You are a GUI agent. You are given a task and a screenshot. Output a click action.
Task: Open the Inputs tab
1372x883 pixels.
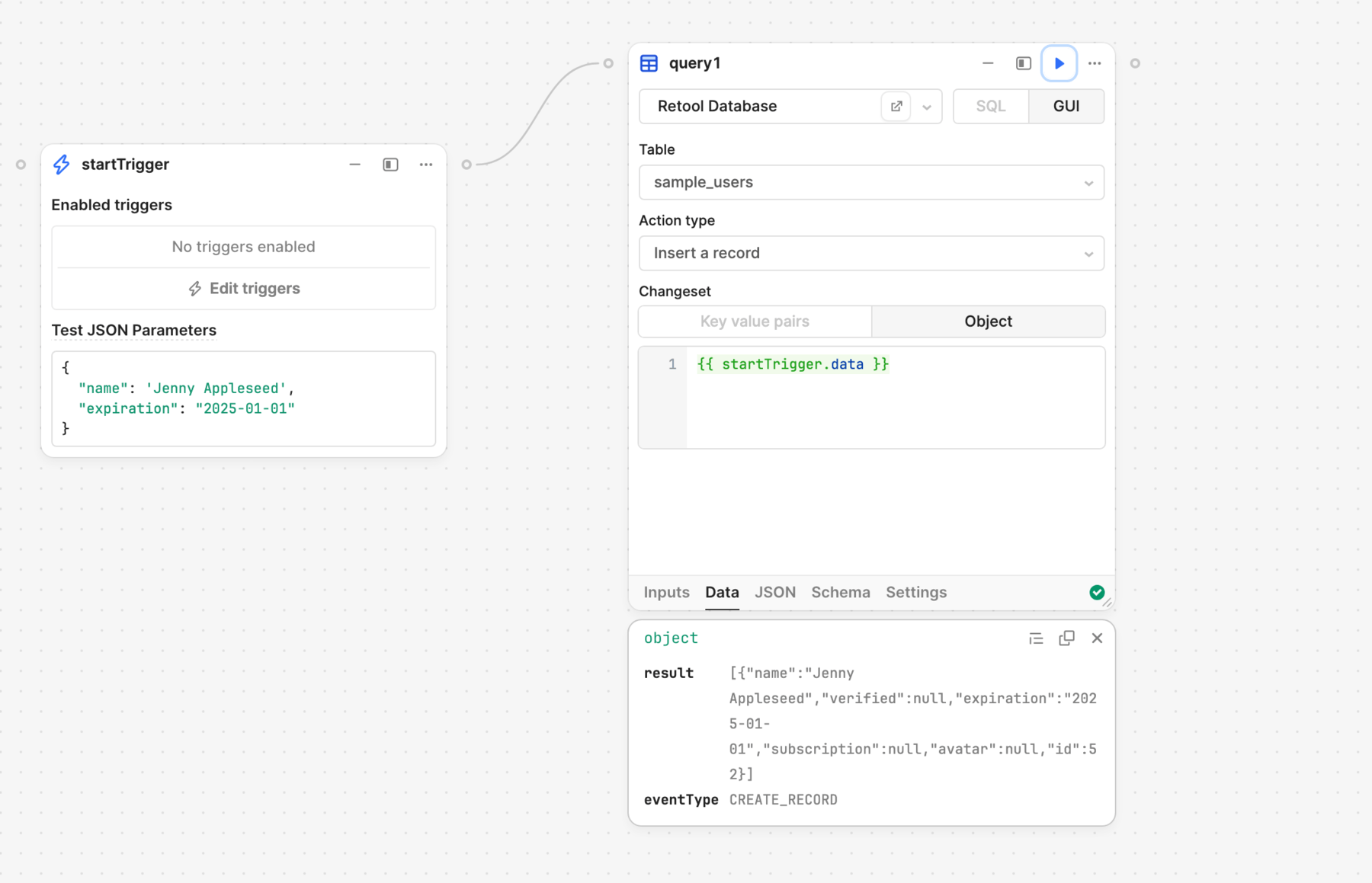pos(666,592)
